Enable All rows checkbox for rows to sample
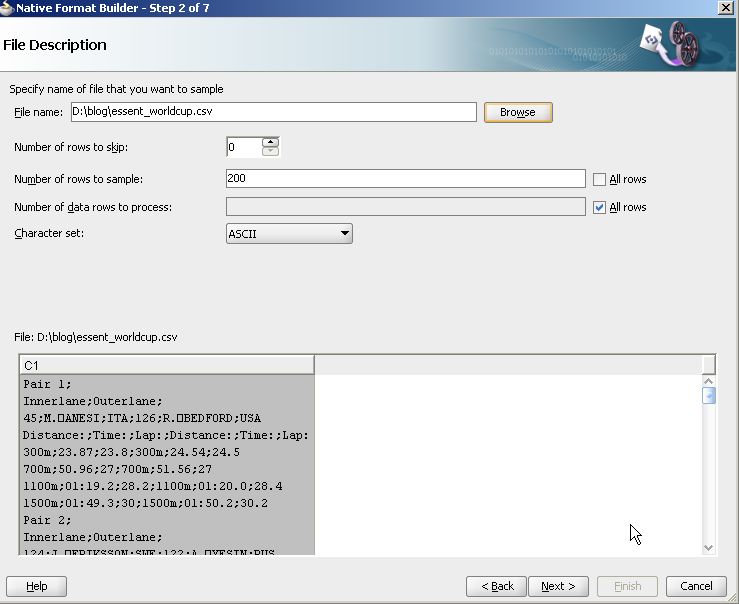 [599, 179]
